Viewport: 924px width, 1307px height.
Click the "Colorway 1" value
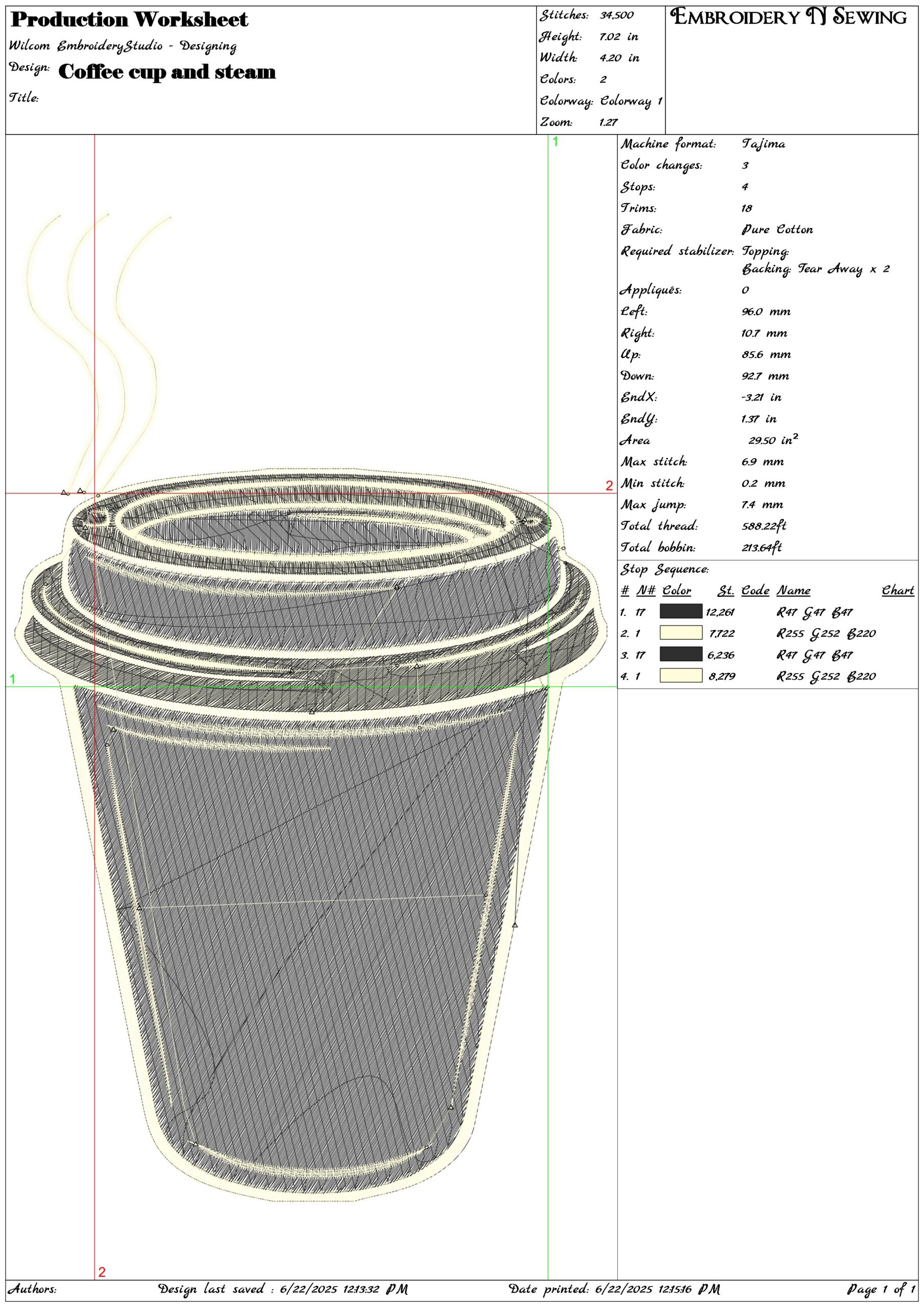631,101
